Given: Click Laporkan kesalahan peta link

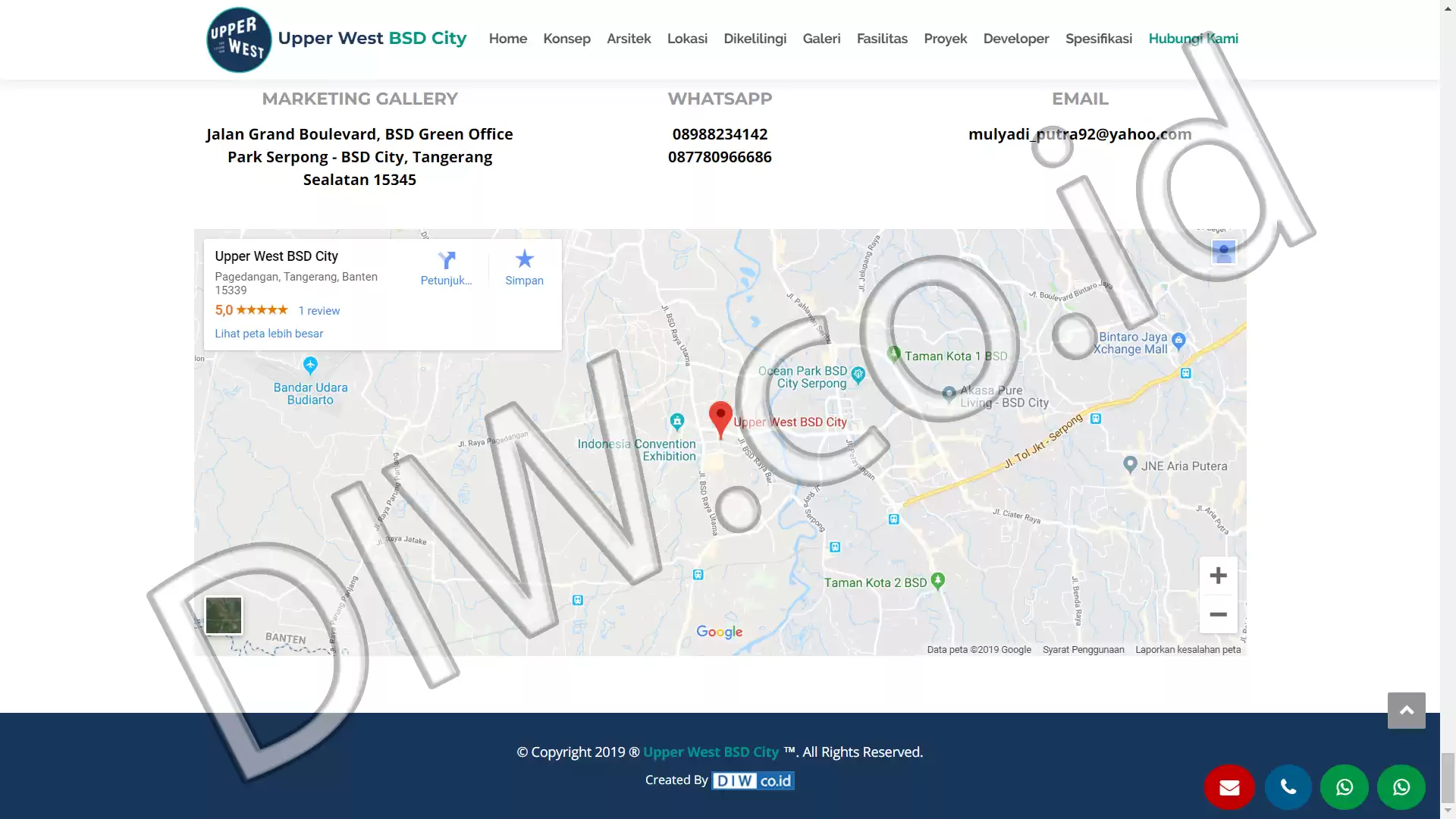Looking at the screenshot, I should 1188,650.
